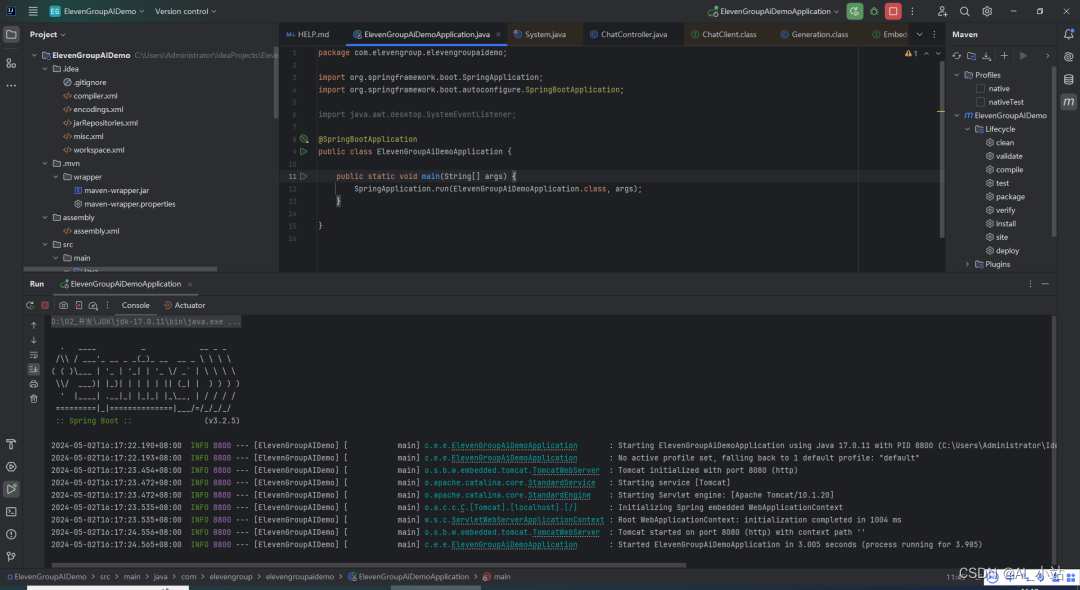Switch to the HELP.md tab
The image size is (1080, 590).
click(308, 34)
